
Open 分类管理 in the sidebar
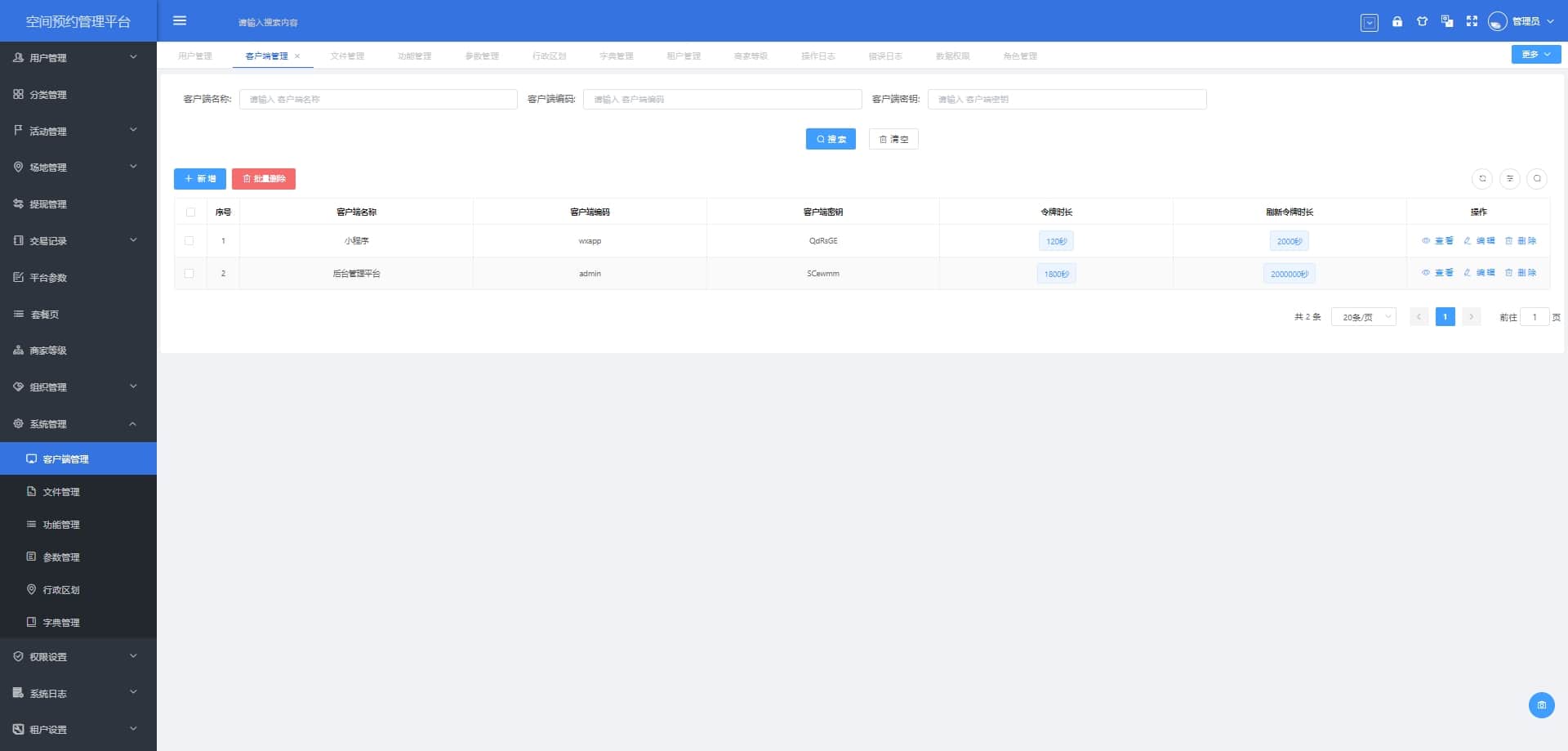(x=78, y=94)
